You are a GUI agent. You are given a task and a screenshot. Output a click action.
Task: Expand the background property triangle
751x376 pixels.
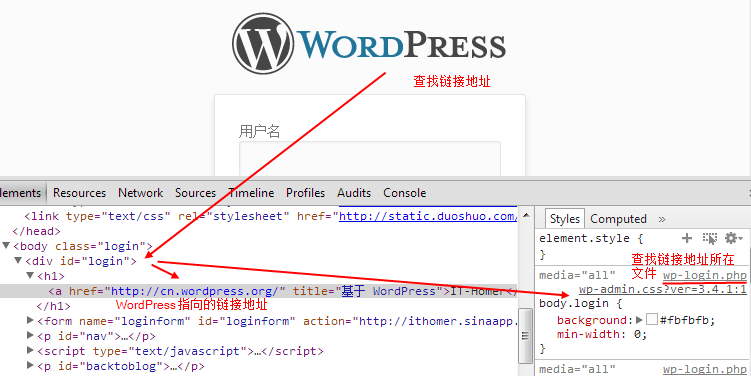click(x=639, y=319)
